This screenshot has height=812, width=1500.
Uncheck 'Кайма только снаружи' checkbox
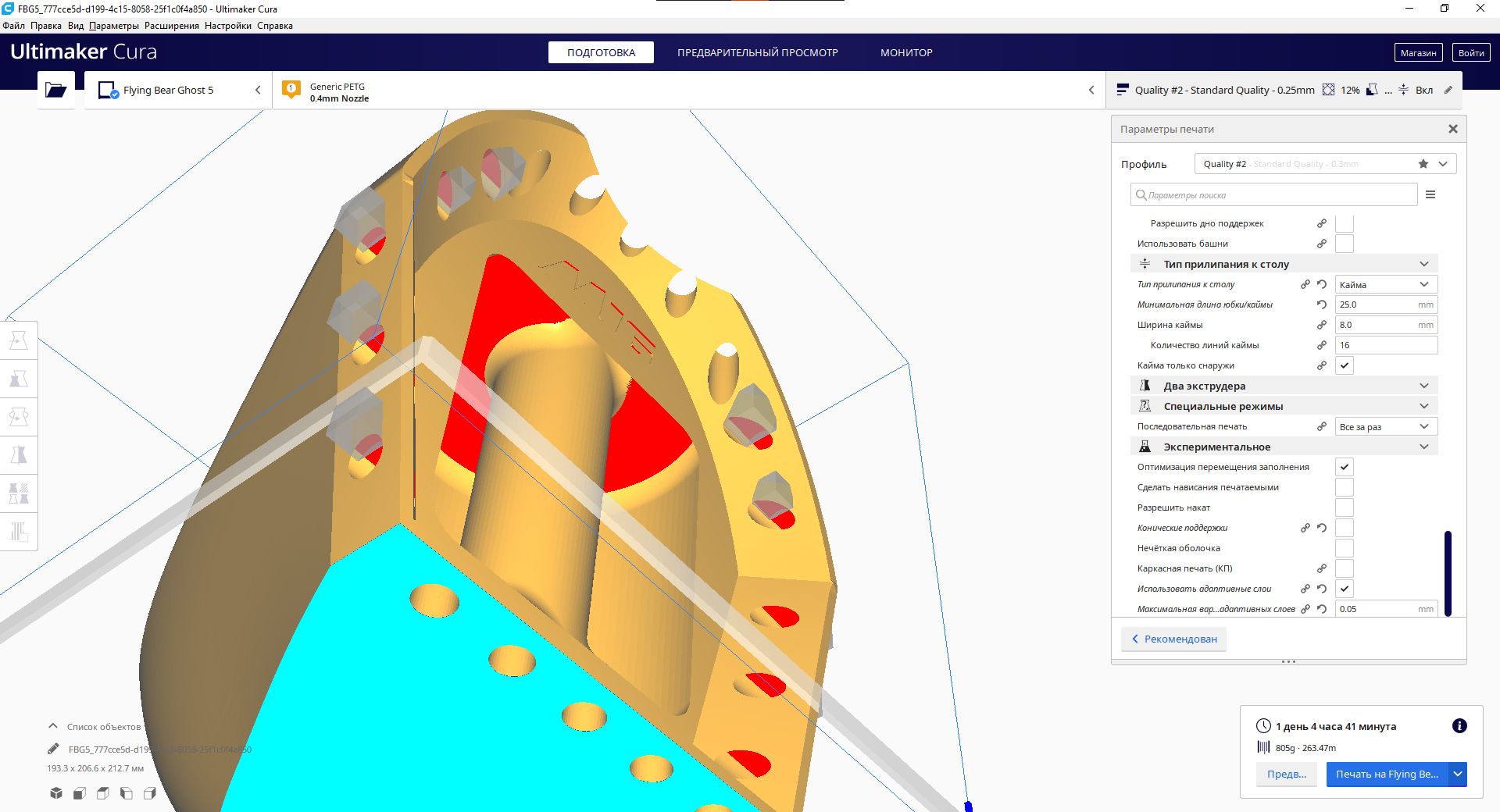[x=1345, y=365]
